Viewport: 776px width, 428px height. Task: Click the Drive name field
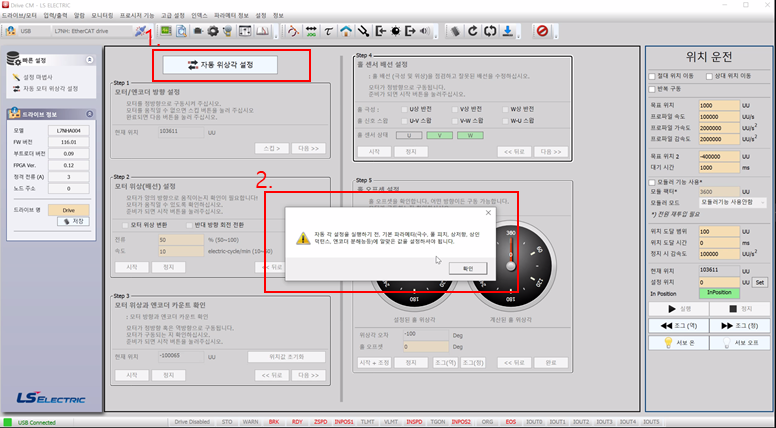click(x=69, y=210)
